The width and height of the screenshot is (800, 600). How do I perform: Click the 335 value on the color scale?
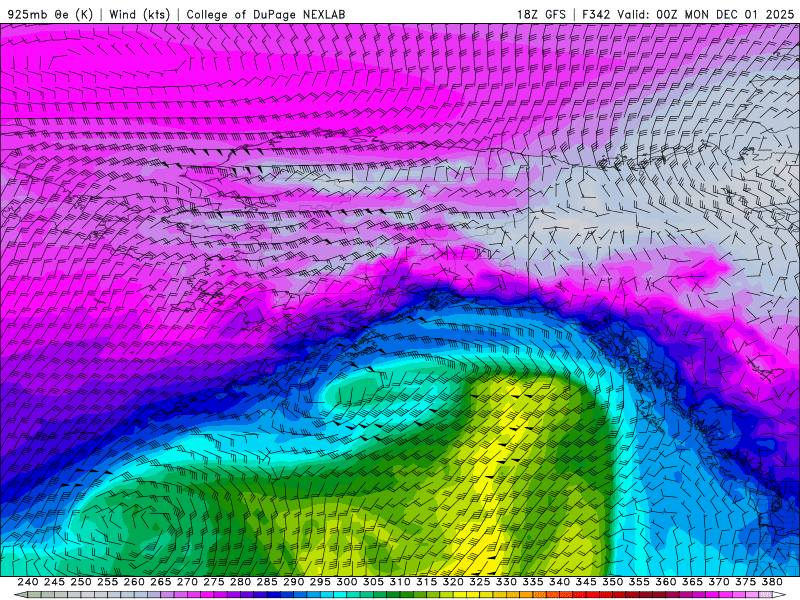click(533, 582)
